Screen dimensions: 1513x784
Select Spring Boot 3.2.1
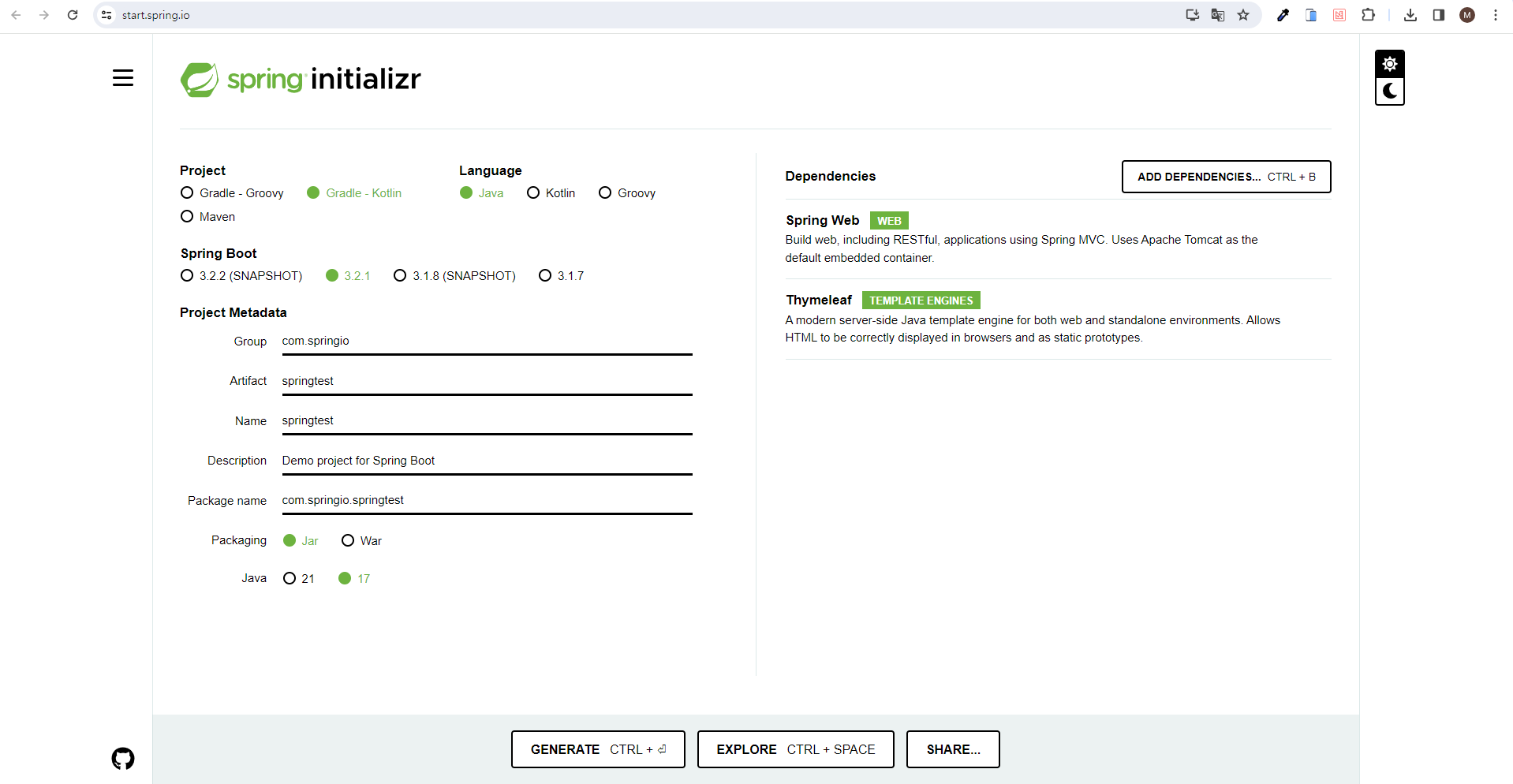click(348, 276)
